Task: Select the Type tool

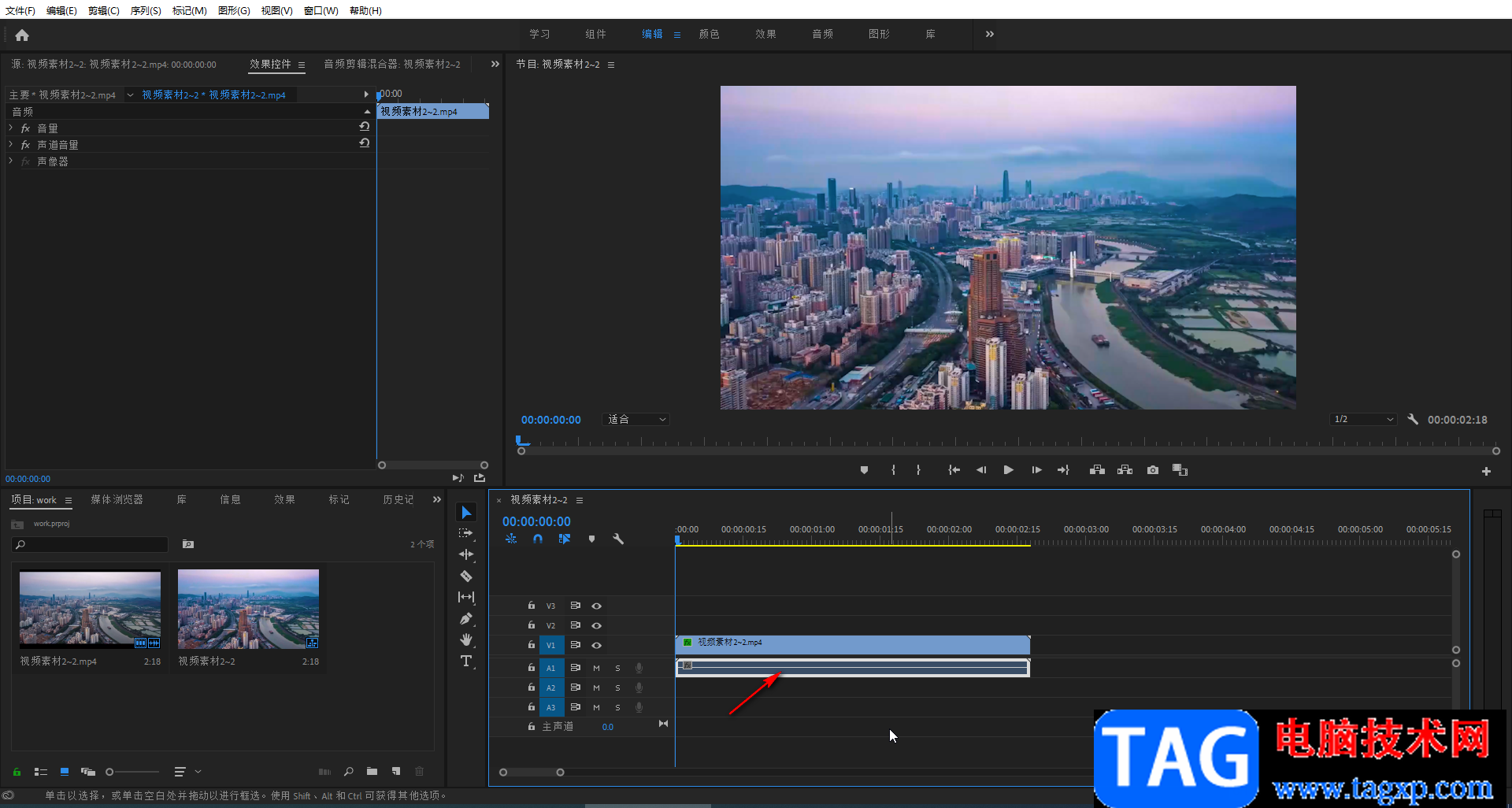Action: click(466, 661)
